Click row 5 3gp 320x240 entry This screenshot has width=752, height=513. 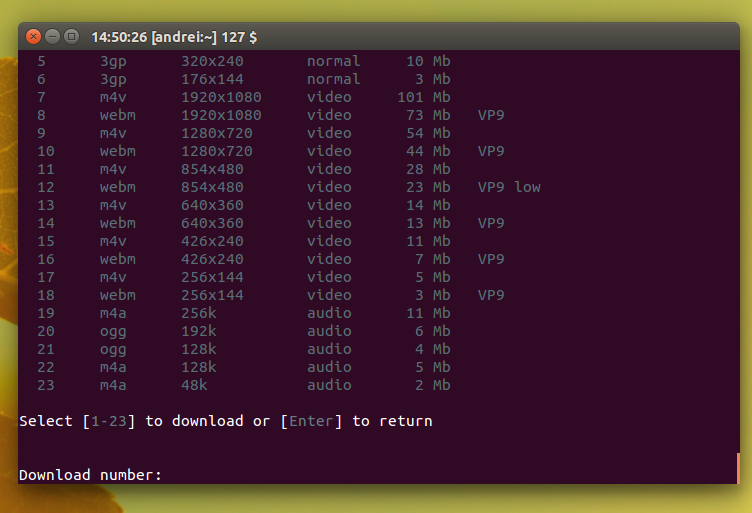click(x=212, y=61)
